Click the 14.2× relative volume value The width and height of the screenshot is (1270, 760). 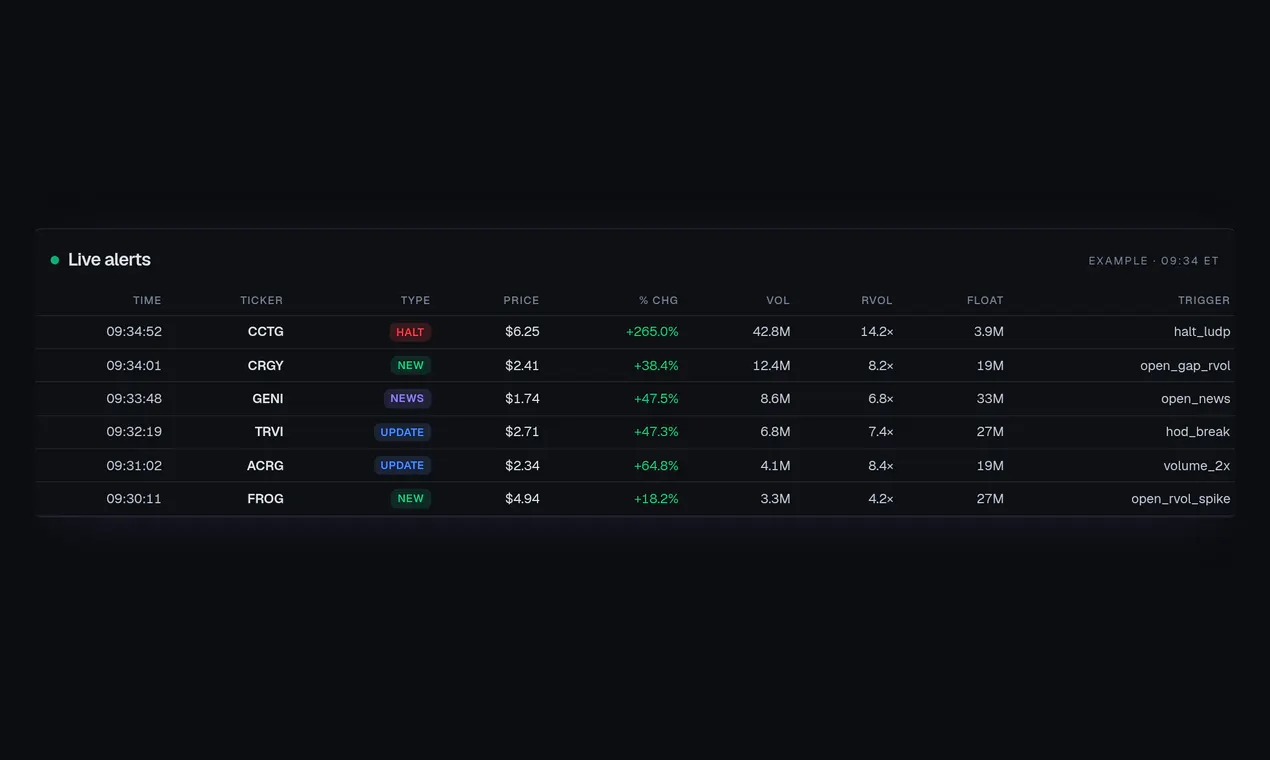coord(877,332)
